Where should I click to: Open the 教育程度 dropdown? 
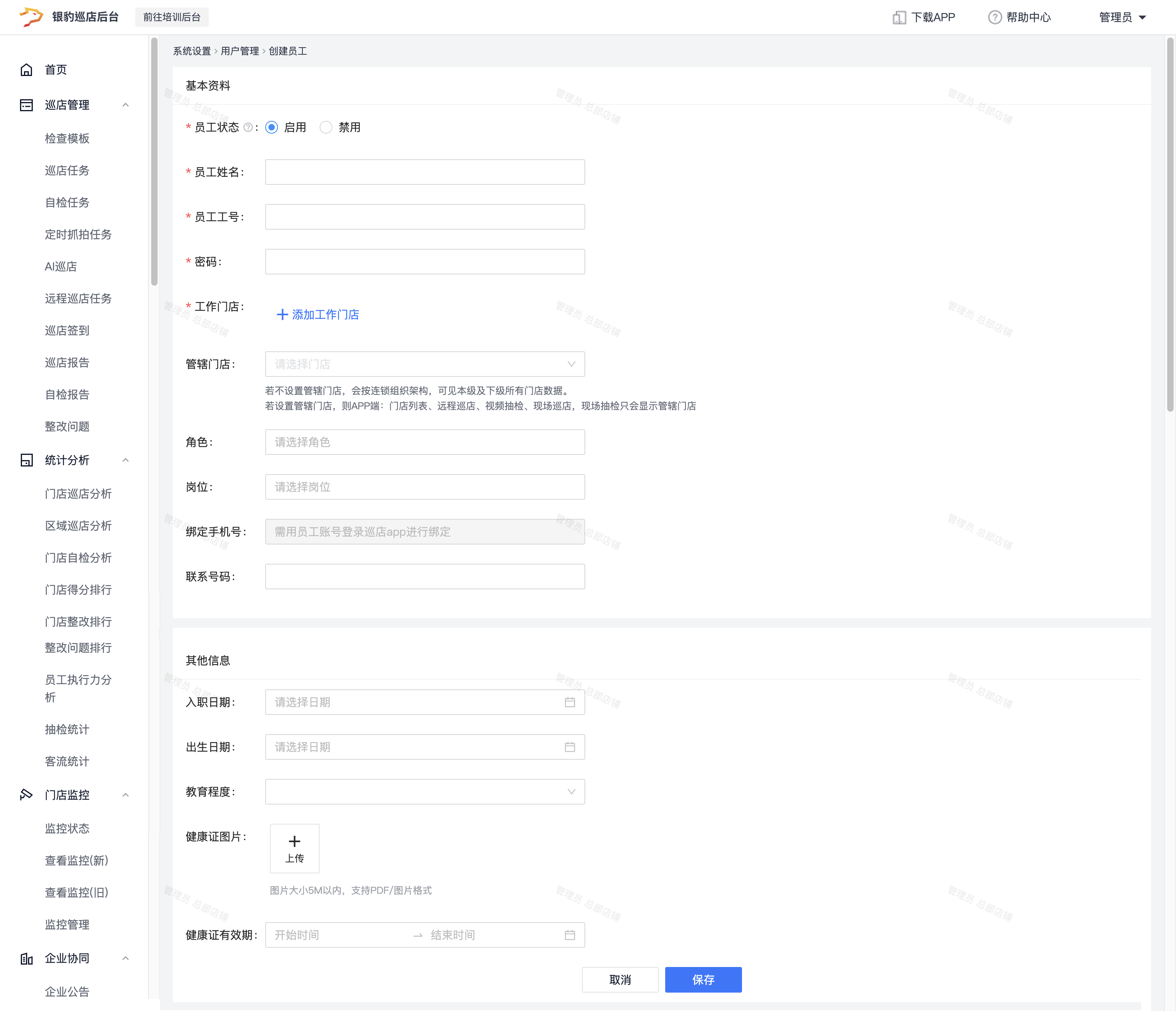(x=424, y=792)
